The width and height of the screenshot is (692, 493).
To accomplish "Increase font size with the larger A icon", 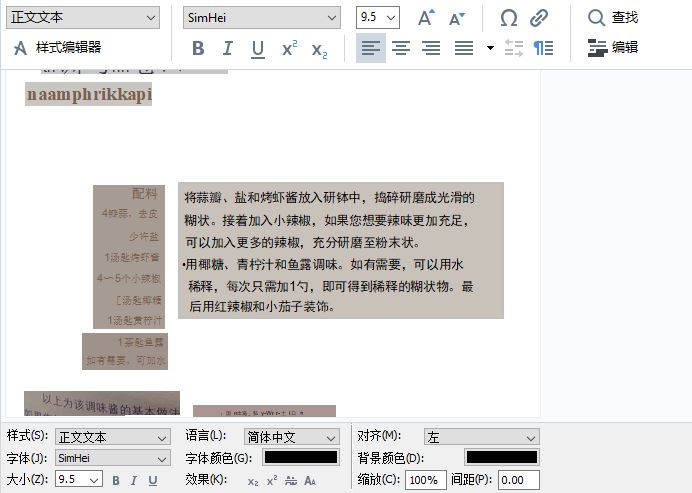I will [x=426, y=18].
